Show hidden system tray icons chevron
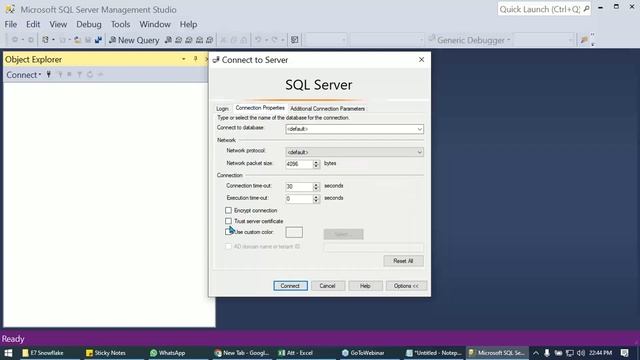The width and height of the screenshot is (640, 360). tap(536, 353)
